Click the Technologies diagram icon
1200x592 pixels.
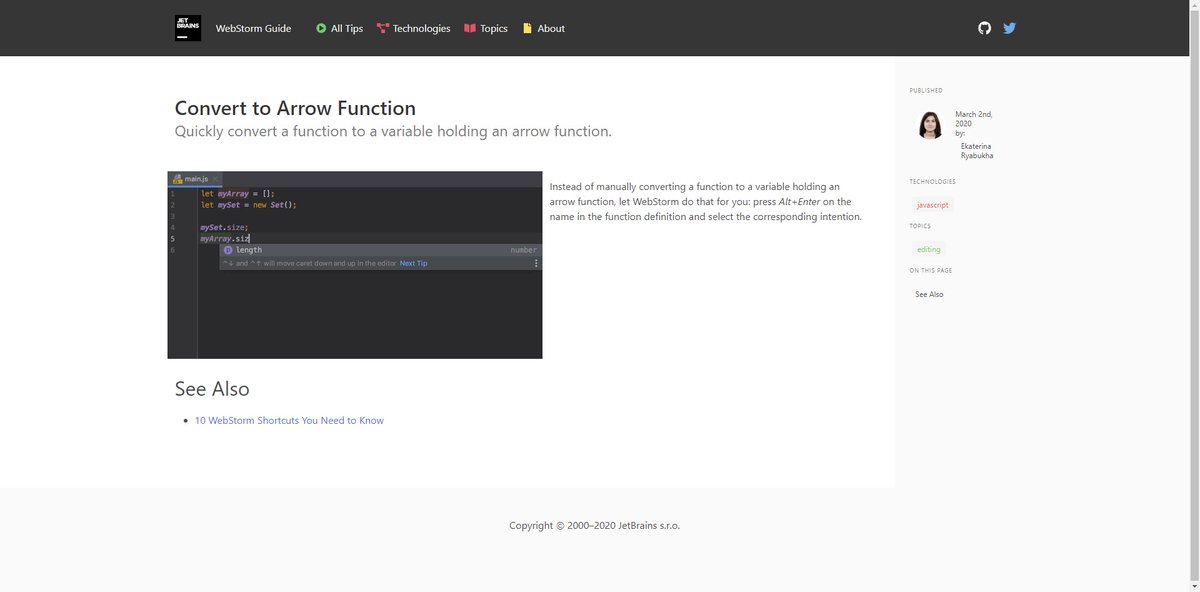(382, 28)
